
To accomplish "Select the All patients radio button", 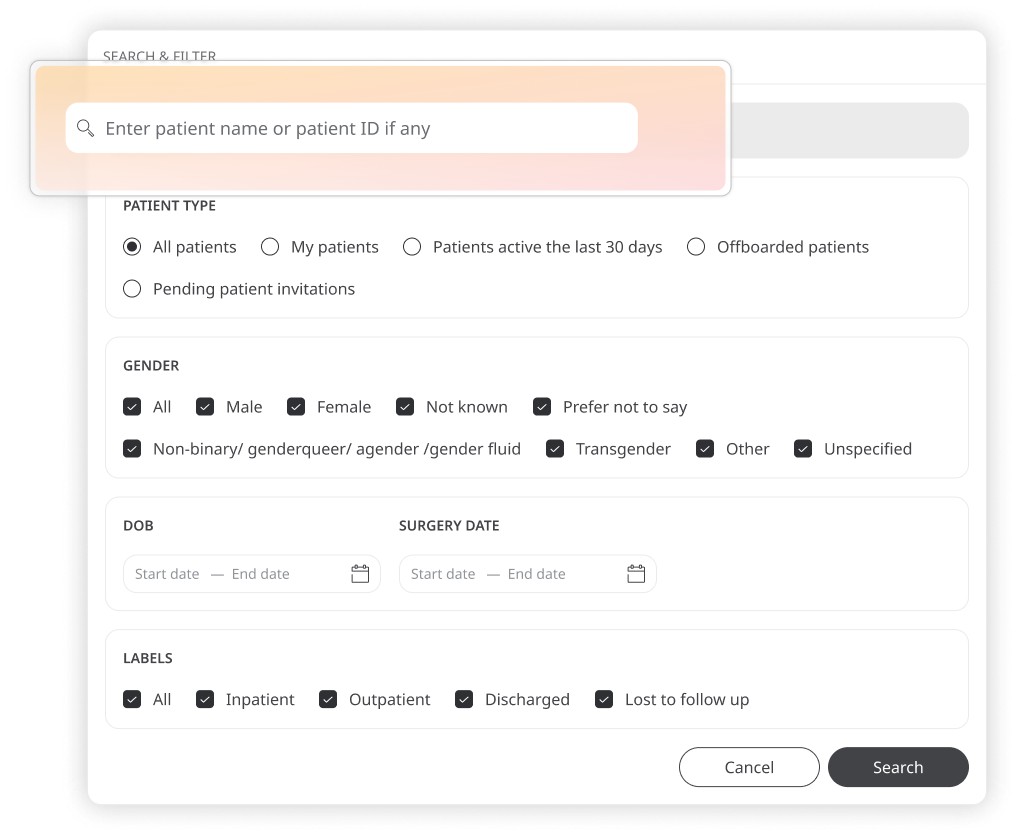I will pos(132,247).
